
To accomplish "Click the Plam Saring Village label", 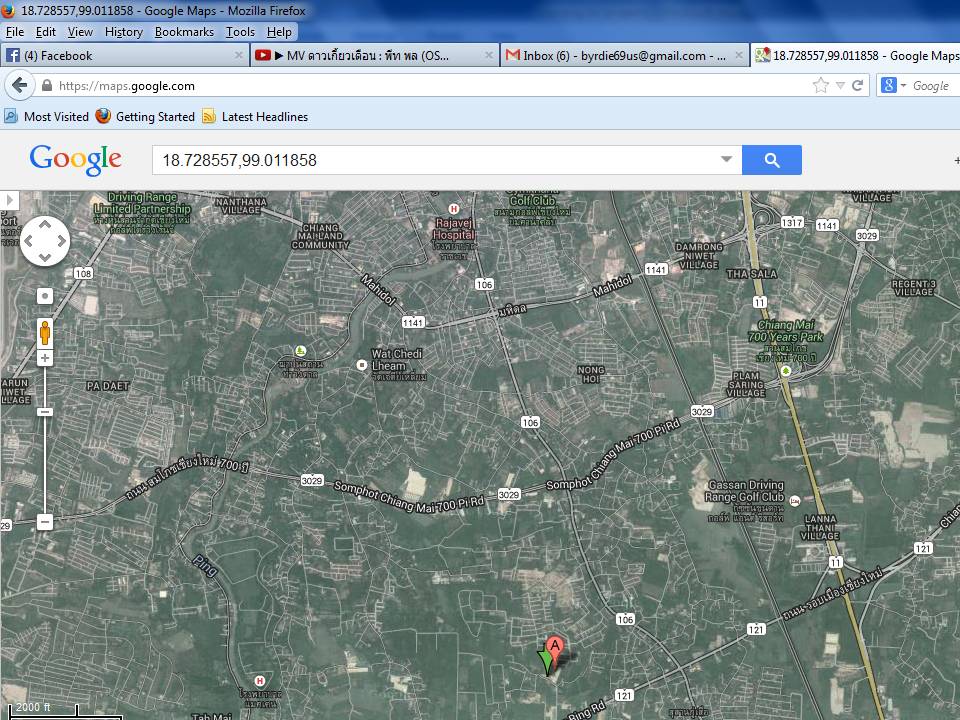I will point(746,384).
